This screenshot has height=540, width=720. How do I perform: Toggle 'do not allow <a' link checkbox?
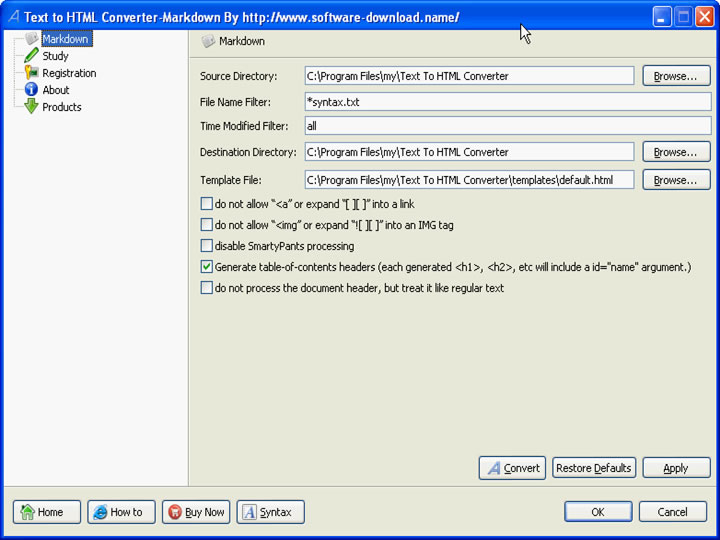pos(207,203)
